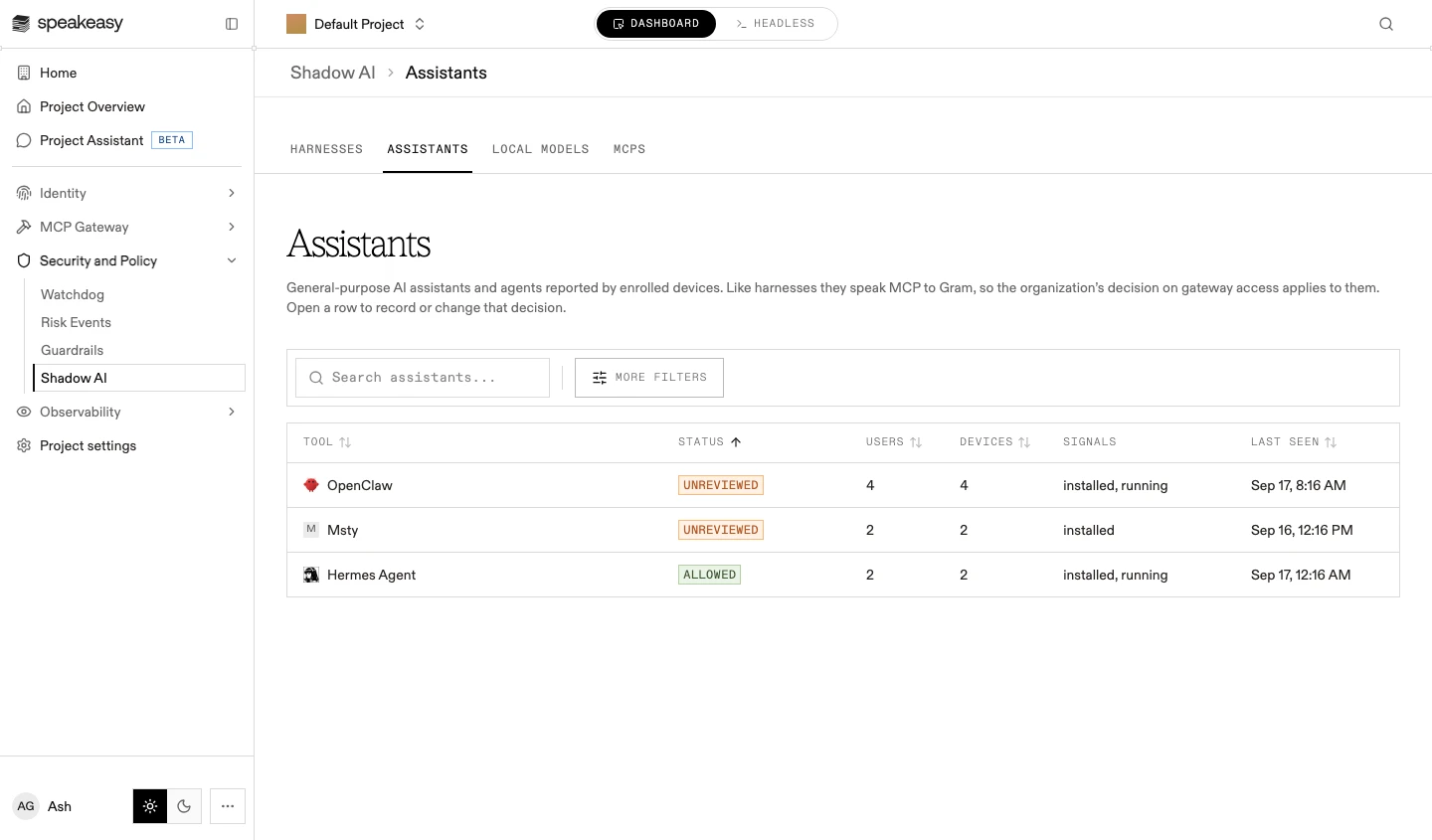Image resolution: width=1432 pixels, height=840 pixels.
Task: Open the Msty row
Action: [x=843, y=530]
